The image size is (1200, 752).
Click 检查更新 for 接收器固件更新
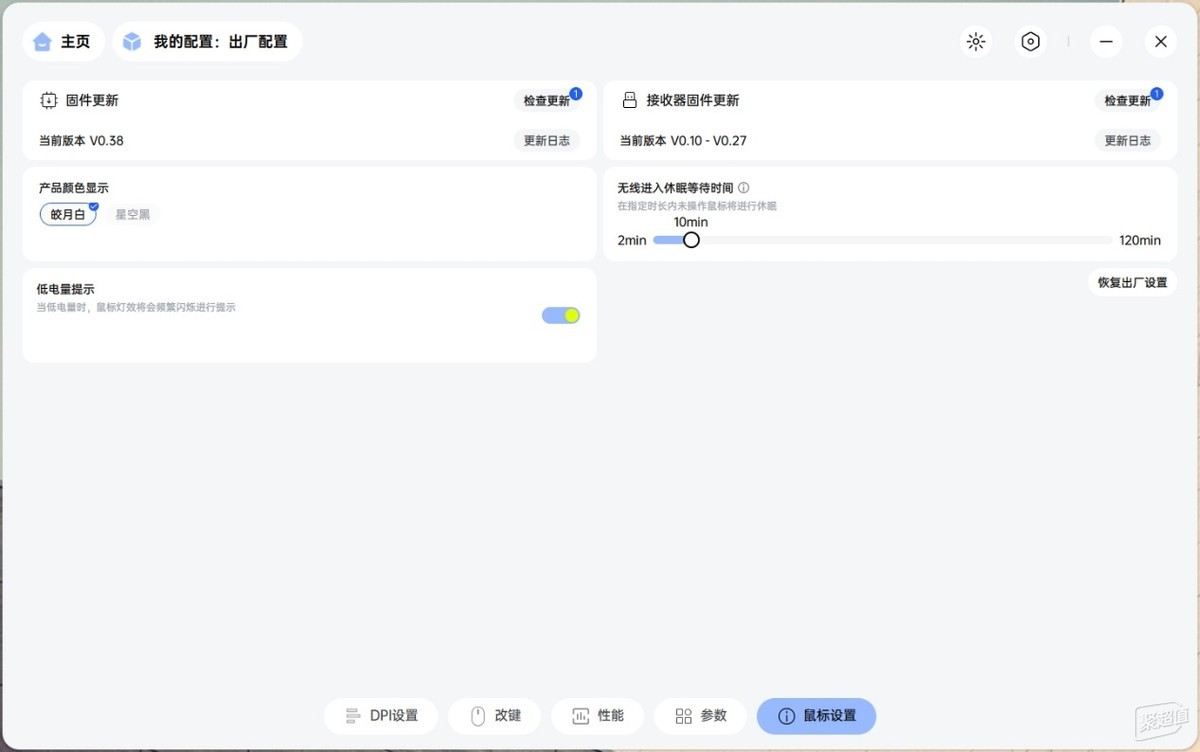pos(1127,101)
